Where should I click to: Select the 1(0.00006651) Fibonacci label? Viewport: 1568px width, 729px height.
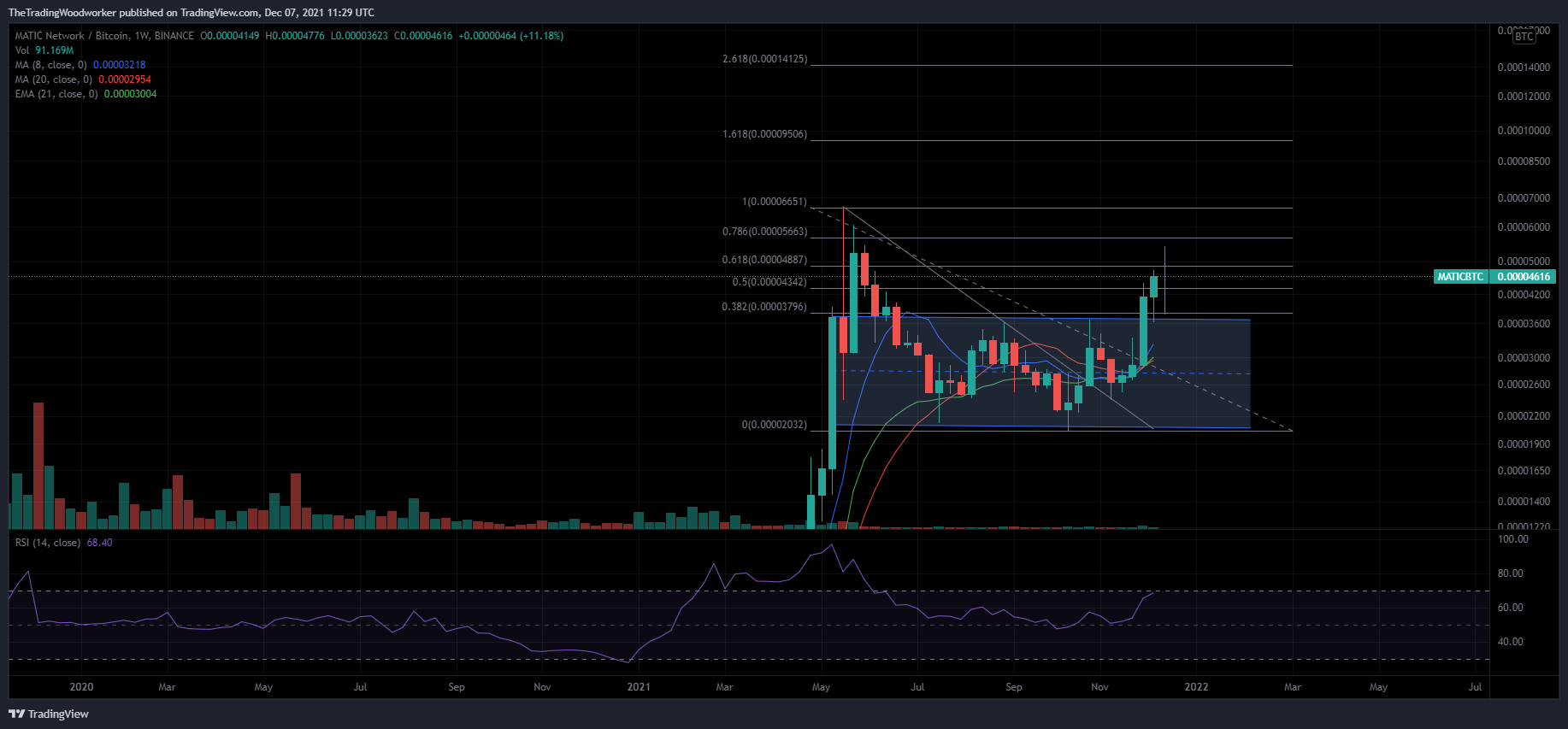click(774, 202)
